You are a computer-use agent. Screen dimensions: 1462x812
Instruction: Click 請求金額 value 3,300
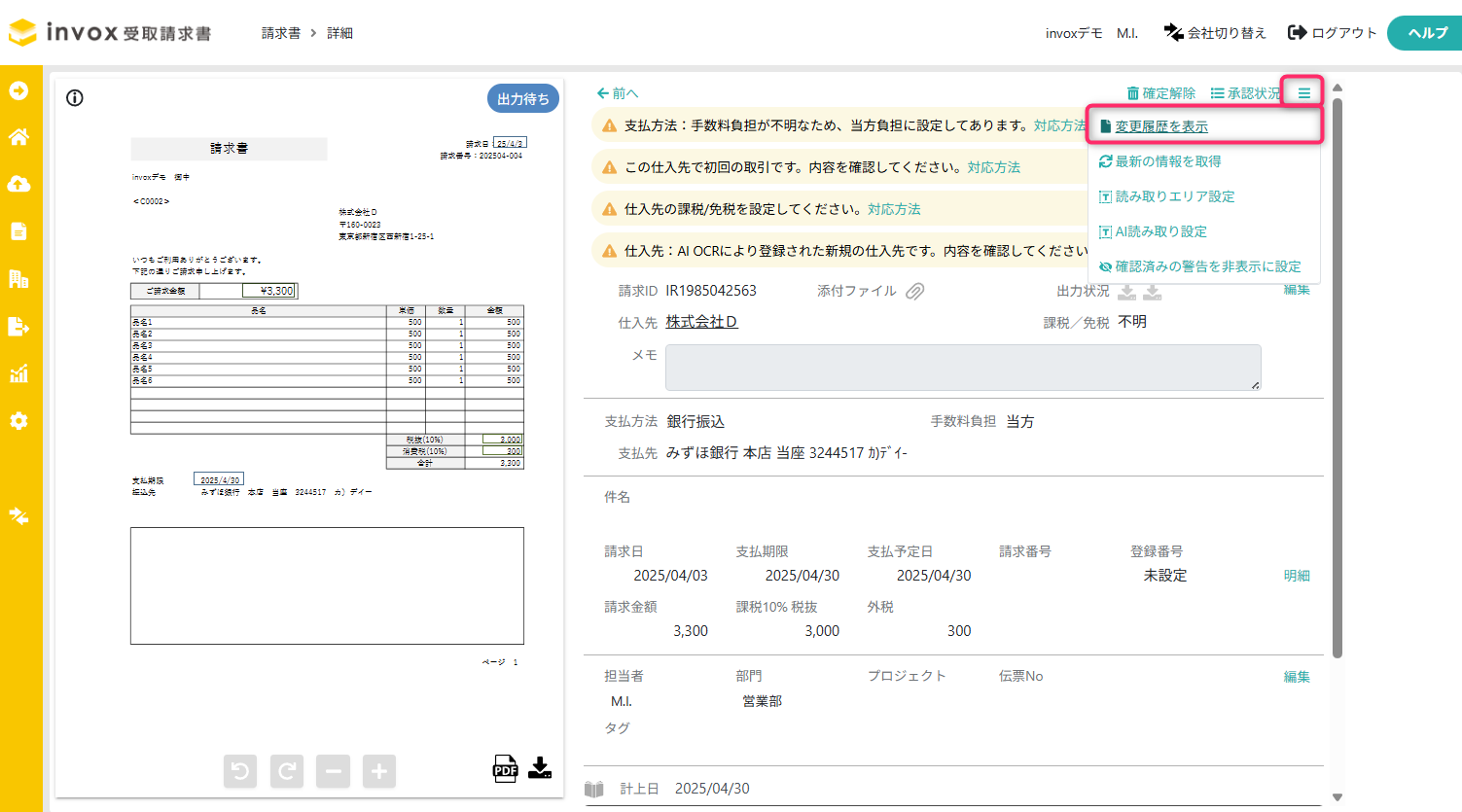coord(691,631)
